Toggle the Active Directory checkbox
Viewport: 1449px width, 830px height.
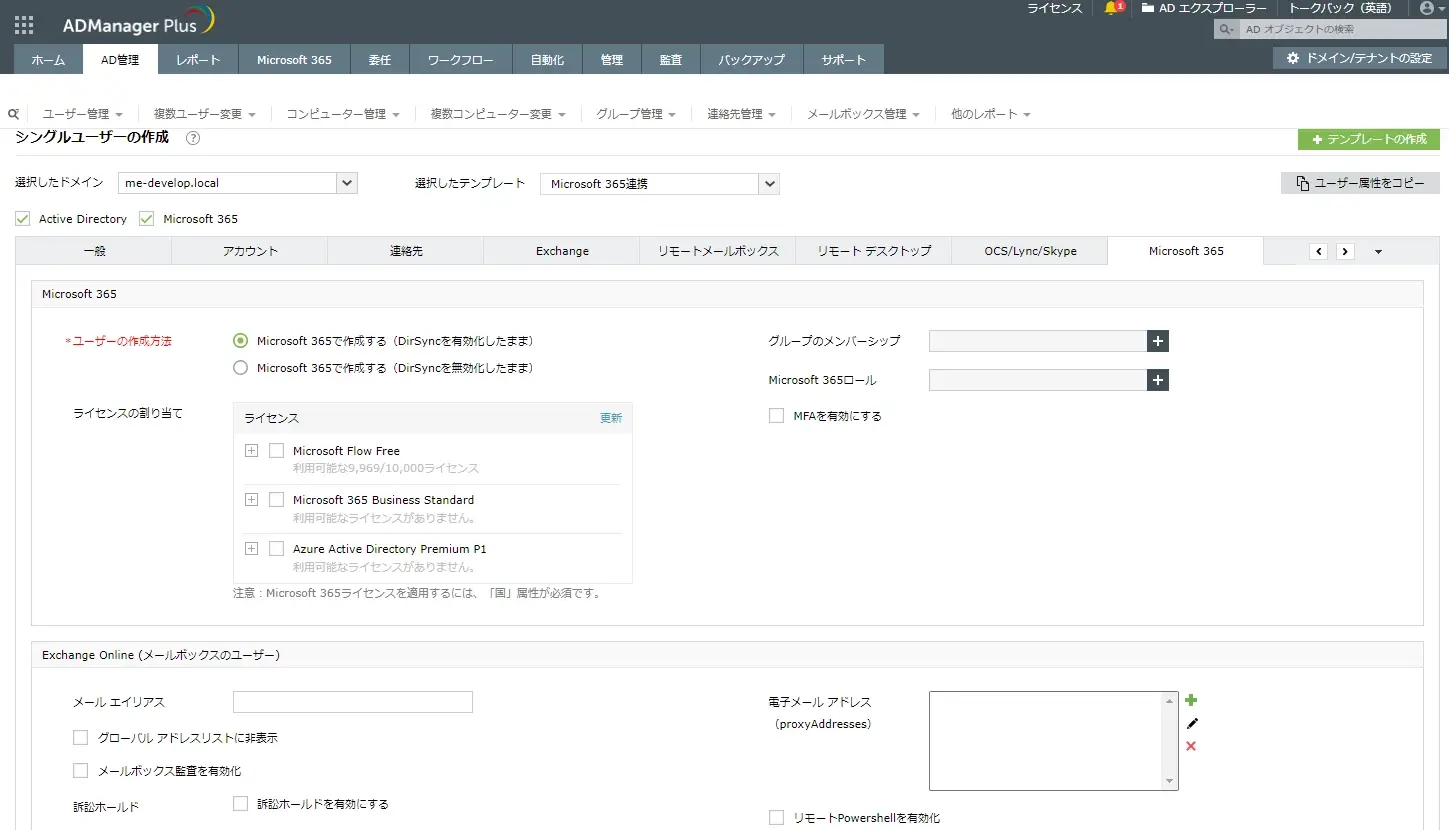pos(23,218)
